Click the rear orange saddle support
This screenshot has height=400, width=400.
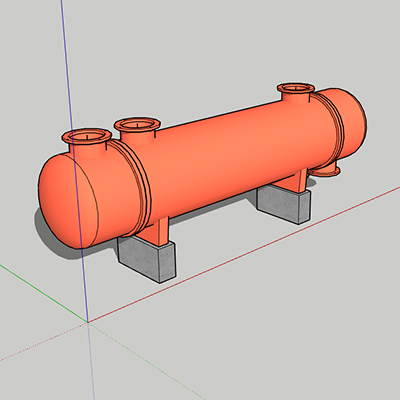pos(294,182)
